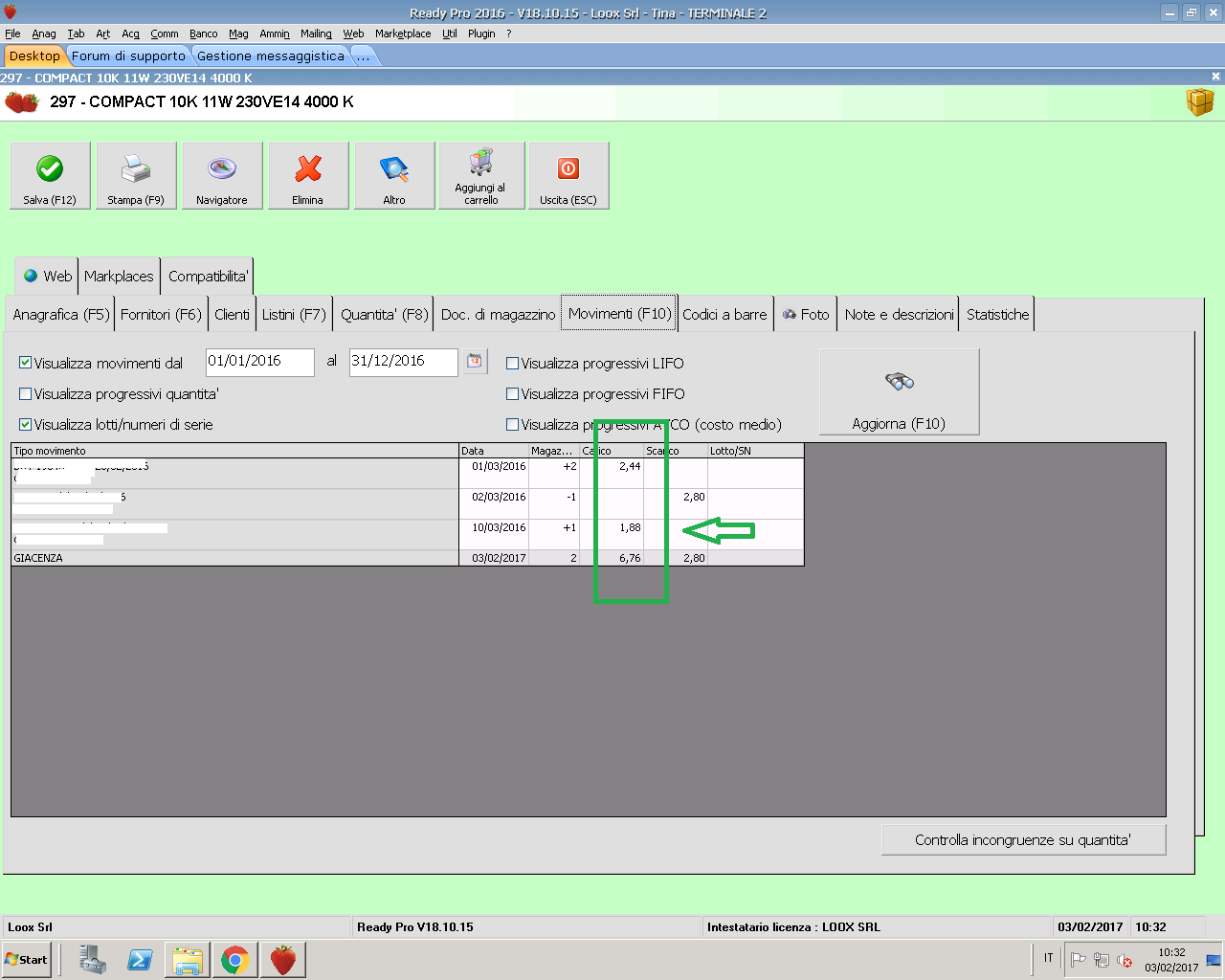Open the Codici a barre tab
Viewport: 1225px width, 980px height.
[x=724, y=314]
